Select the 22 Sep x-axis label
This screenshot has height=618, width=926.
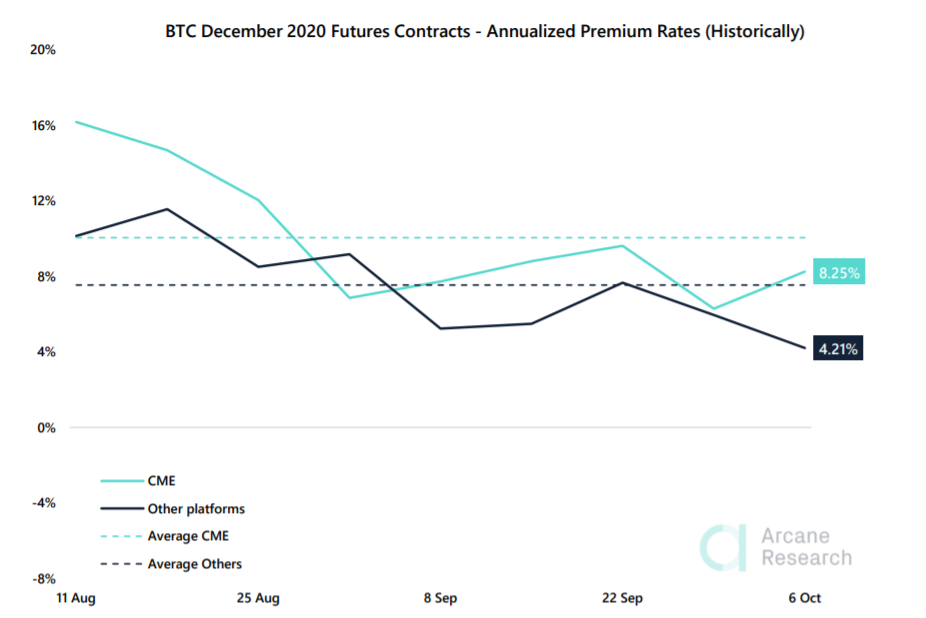tap(622, 598)
